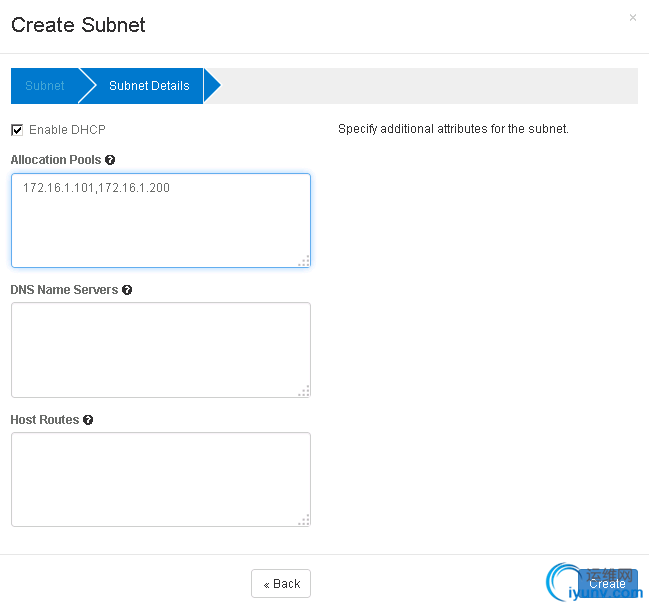
Task: Click the Allocation Pools help icon
Action: 110,160
